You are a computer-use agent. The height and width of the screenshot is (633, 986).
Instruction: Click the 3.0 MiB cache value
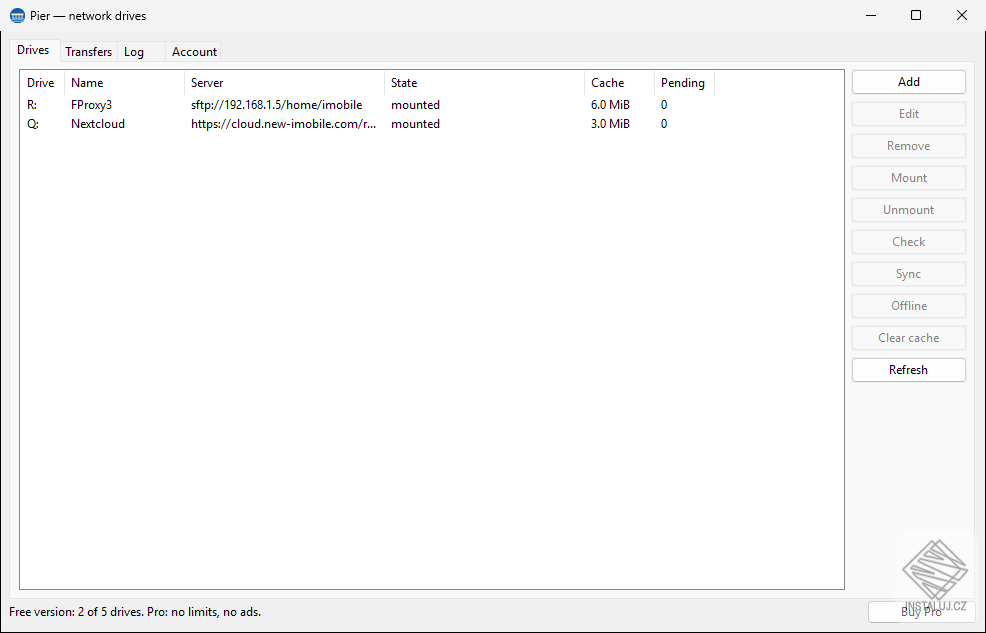[x=610, y=124]
